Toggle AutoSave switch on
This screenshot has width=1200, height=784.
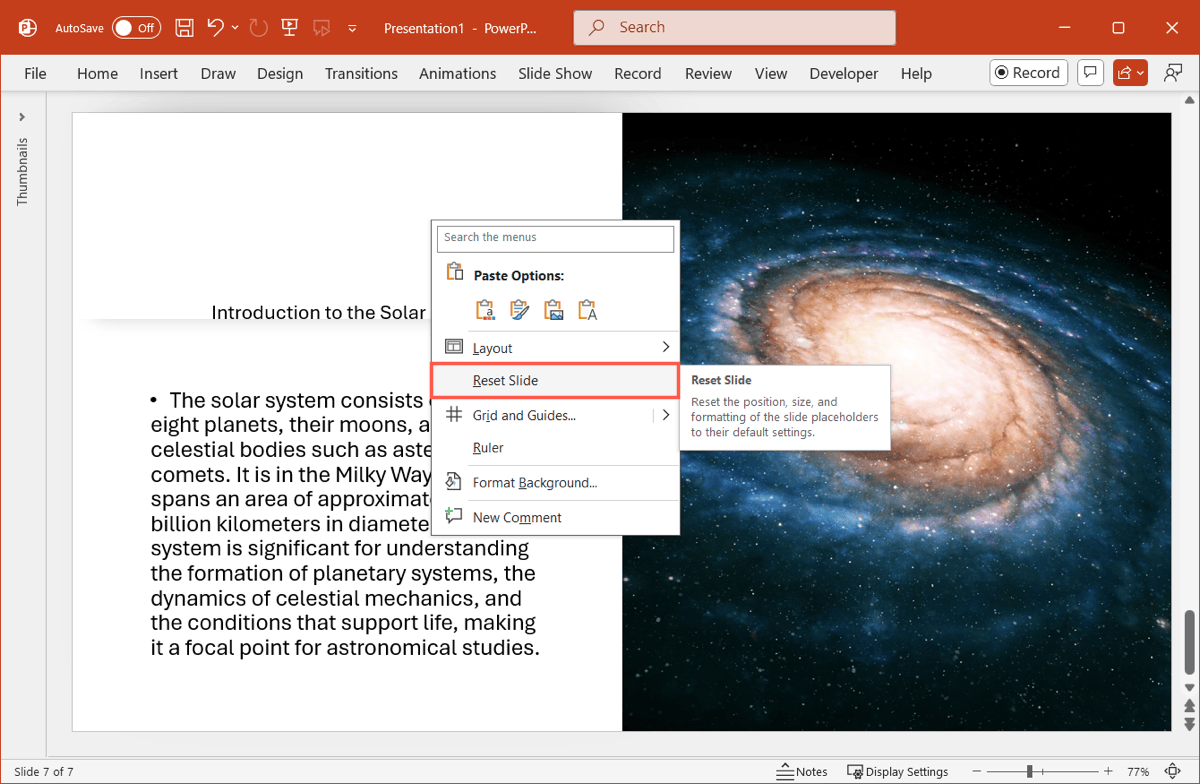click(136, 28)
